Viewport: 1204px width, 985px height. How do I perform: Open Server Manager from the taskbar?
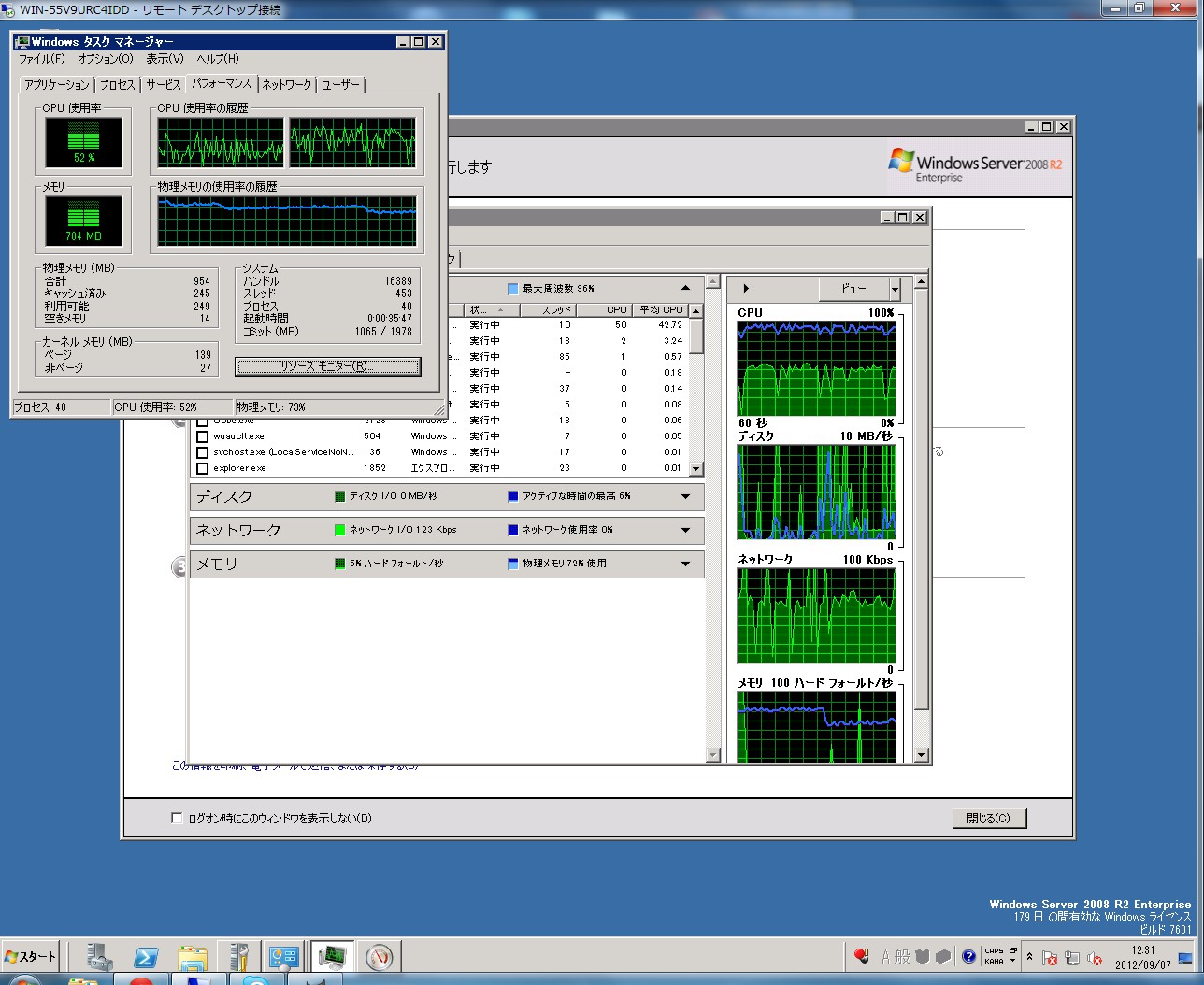[99, 957]
